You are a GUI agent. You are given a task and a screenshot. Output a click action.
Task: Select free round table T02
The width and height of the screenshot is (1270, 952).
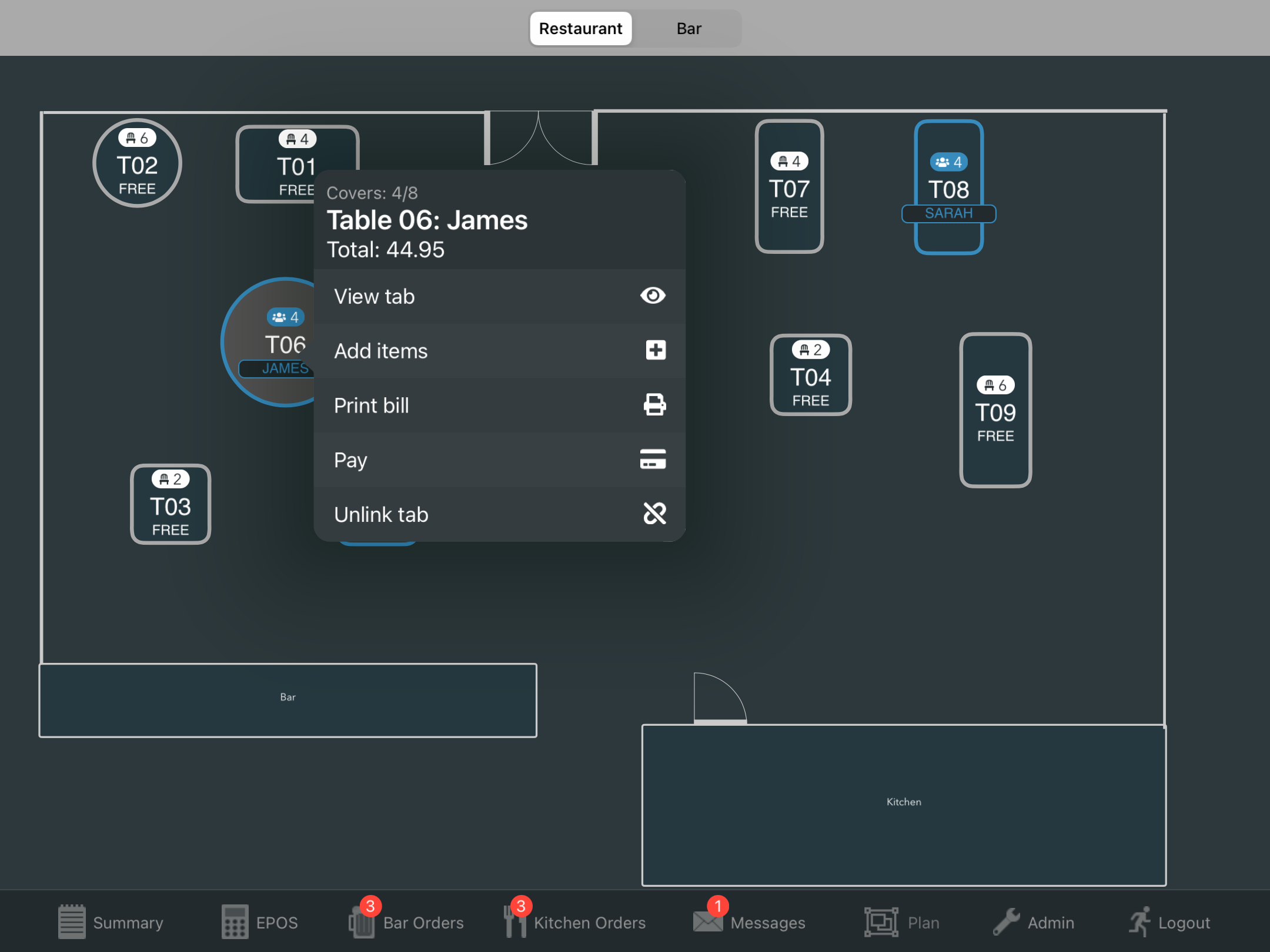click(137, 164)
